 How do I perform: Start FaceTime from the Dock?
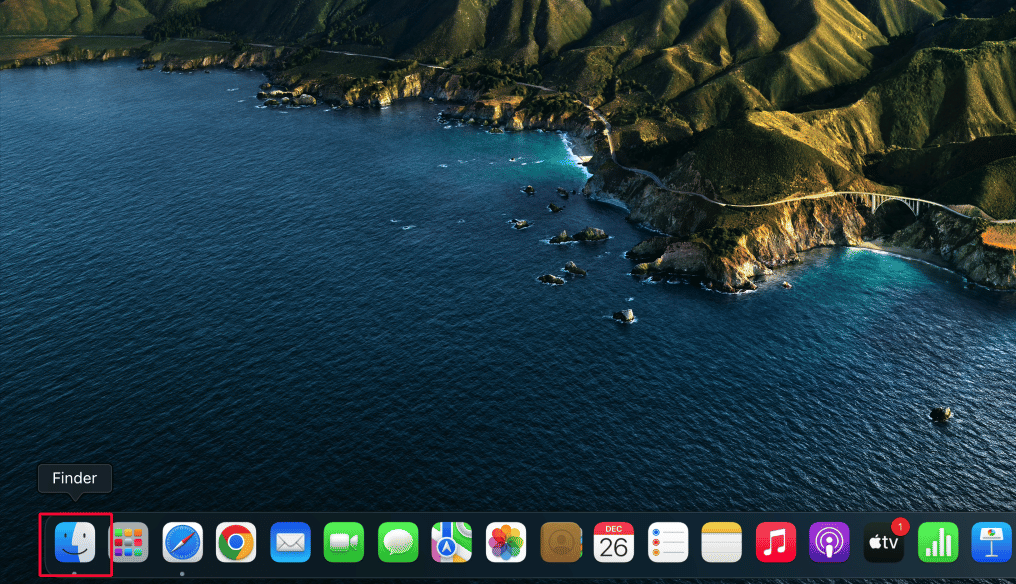pyautogui.click(x=343, y=542)
